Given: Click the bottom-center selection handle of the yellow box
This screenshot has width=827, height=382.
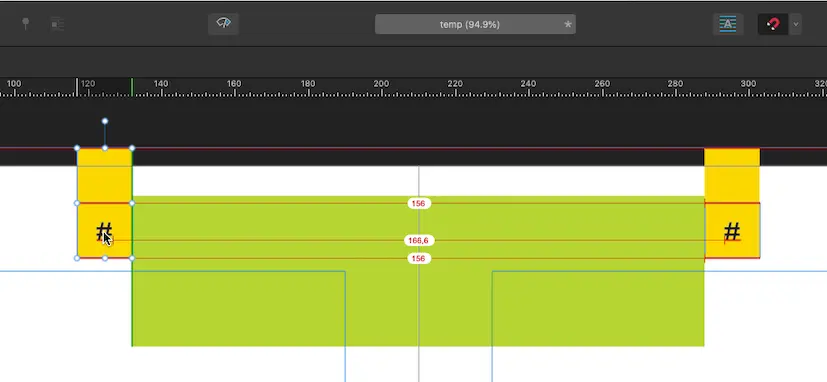Looking at the screenshot, I should [105, 258].
